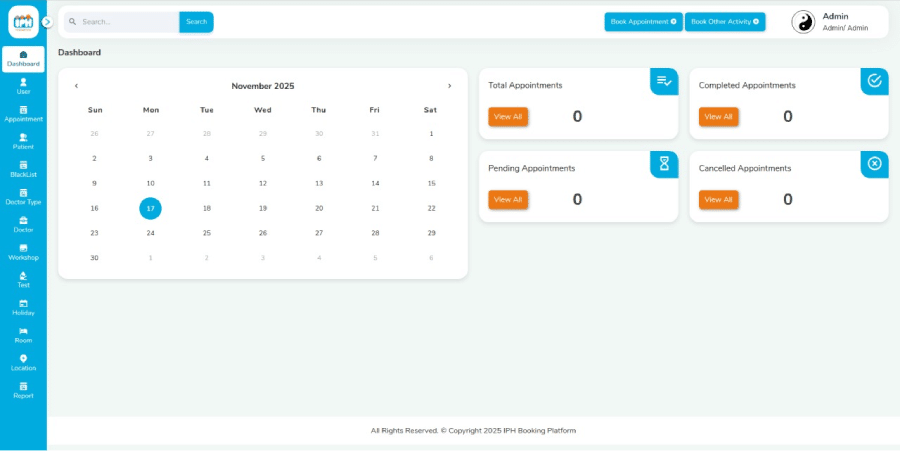Screen dimensions: 900x453
Task: Click the Total Appointments label
Action: click(525, 85)
